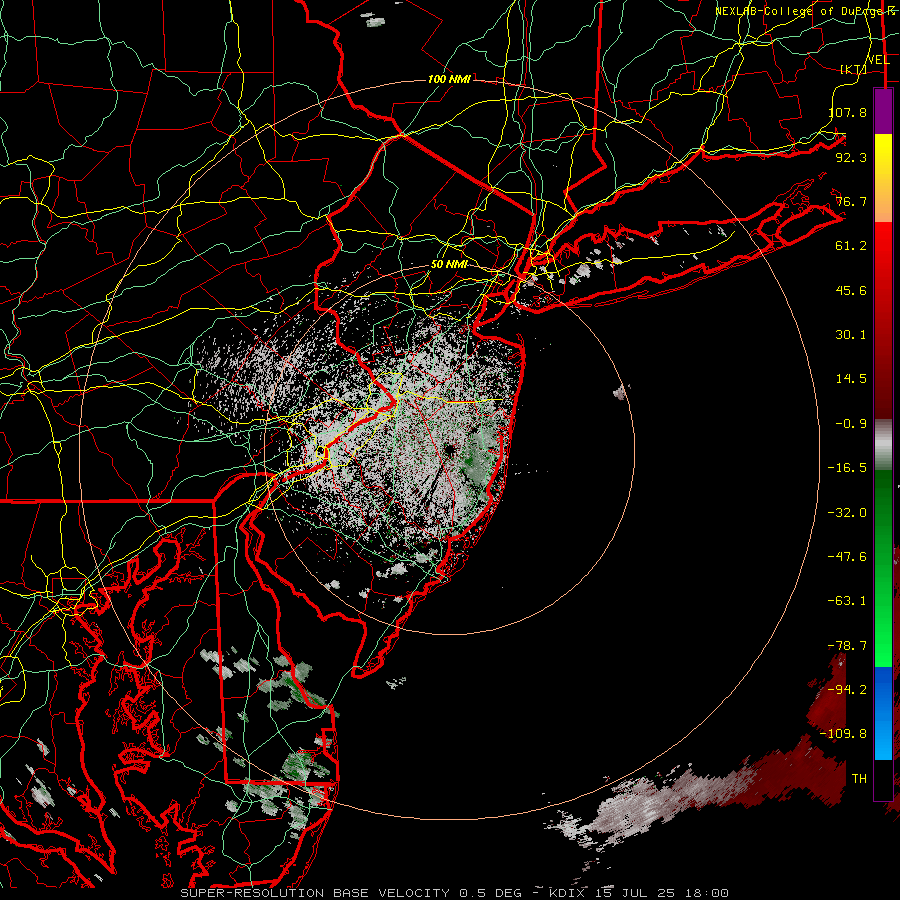Viewport: 900px width, 900px height.
Task: Click the SUPER-RESOLUTION BASE VELOCITY caption text
Action: point(315,893)
